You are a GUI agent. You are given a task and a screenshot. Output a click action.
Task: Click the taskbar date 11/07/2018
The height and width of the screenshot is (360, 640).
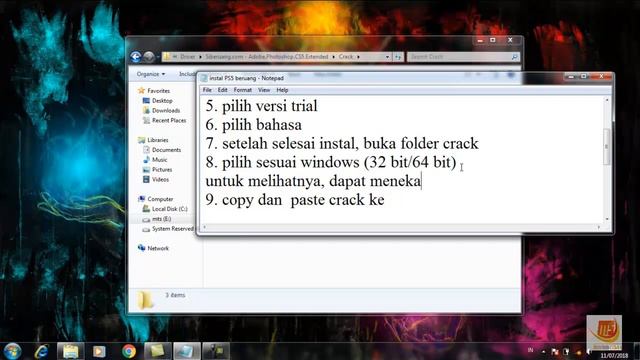click(x=613, y=356)
